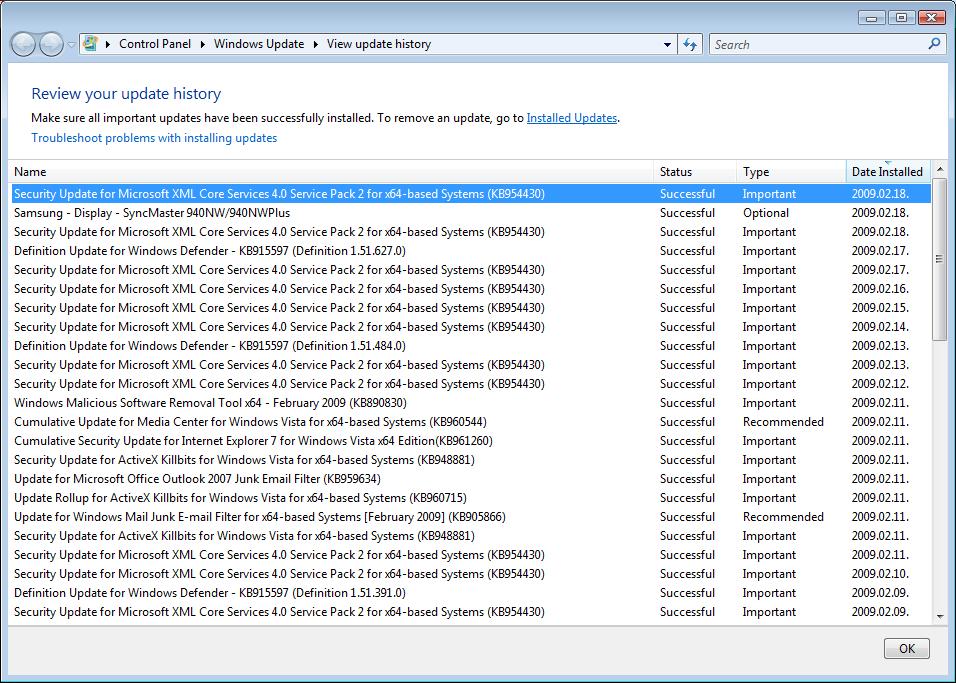The height and width of the screenshot is (683, 956).
Task: Select Cumulative Update for Media Center row
Action: 471,421
